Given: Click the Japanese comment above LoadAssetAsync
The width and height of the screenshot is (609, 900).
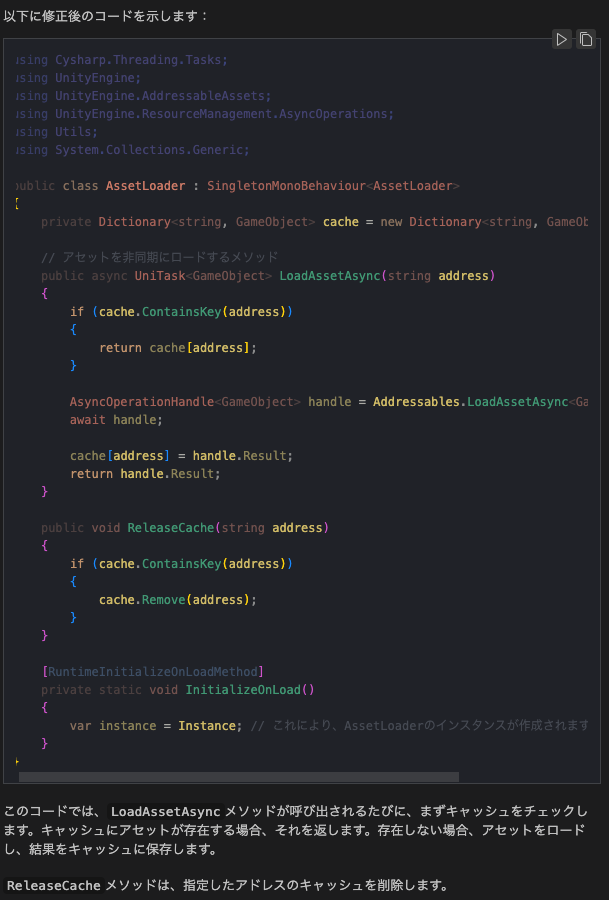Looking at the screenshot, I should (160, 257).
